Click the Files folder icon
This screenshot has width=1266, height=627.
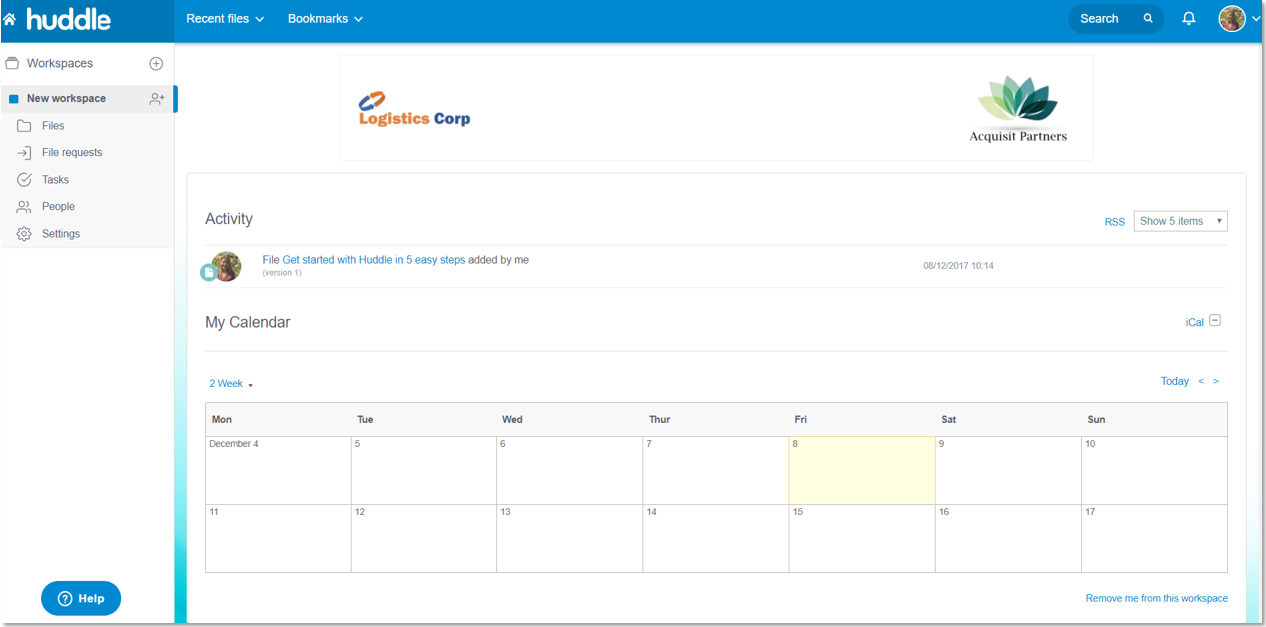coord(24,126)
